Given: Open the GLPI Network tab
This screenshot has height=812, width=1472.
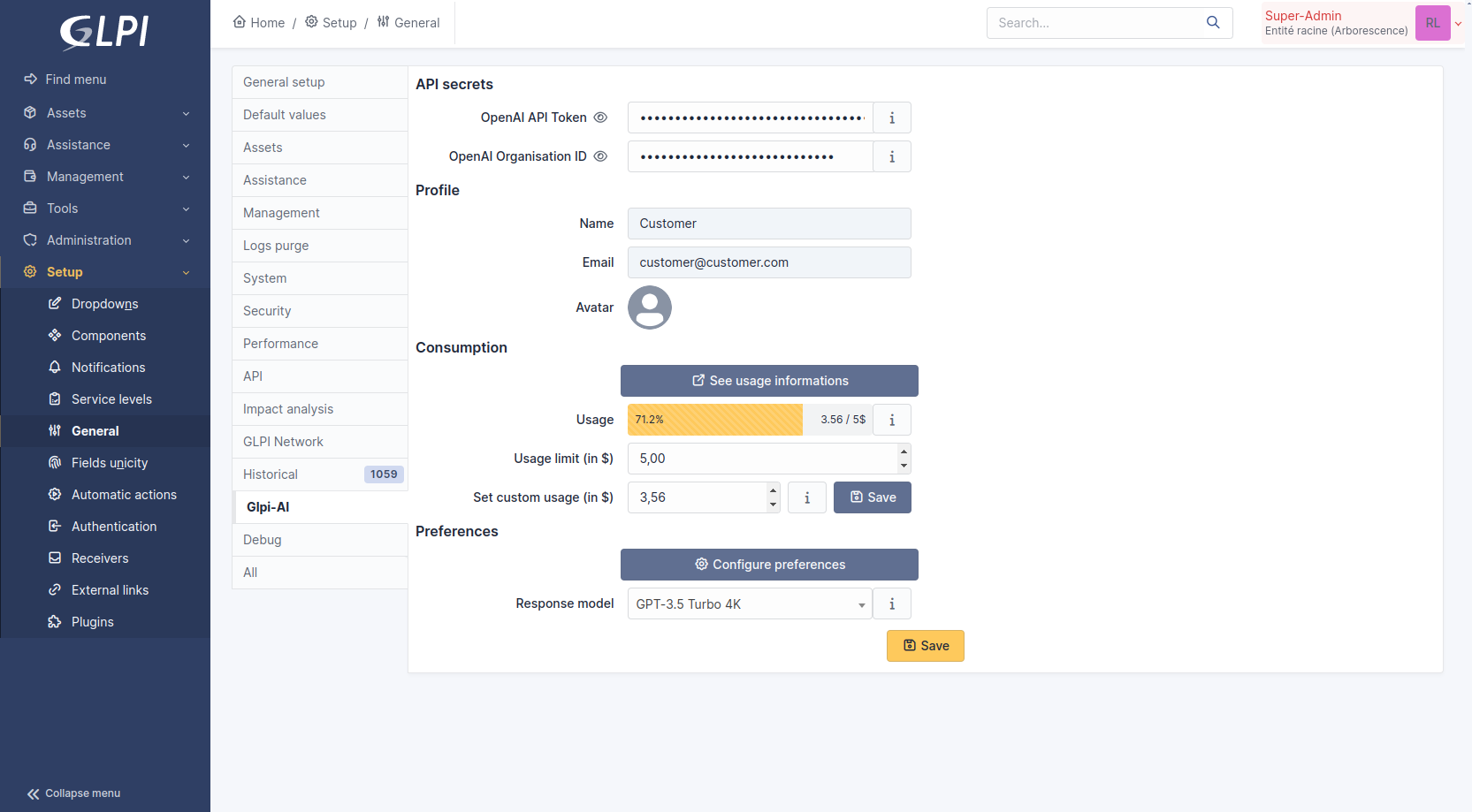Looking at the screenshot, I should (320, 442).
